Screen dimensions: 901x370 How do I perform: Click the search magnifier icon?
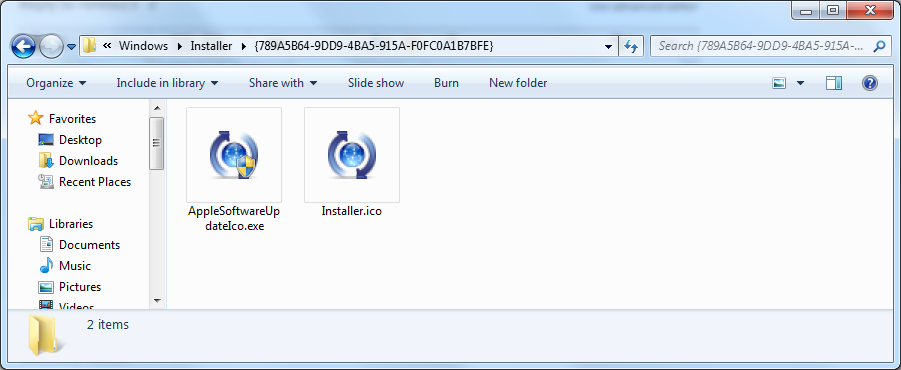(879, 46)
